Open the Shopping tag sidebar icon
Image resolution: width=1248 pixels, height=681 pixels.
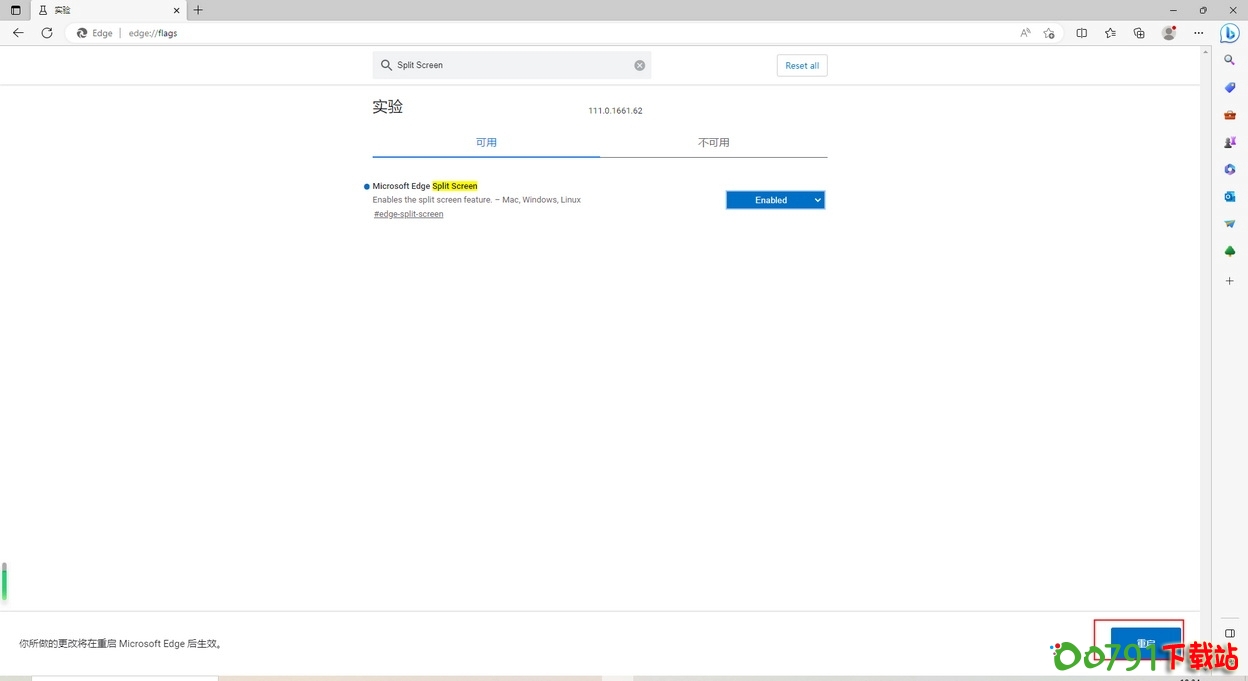[1230, 88]
